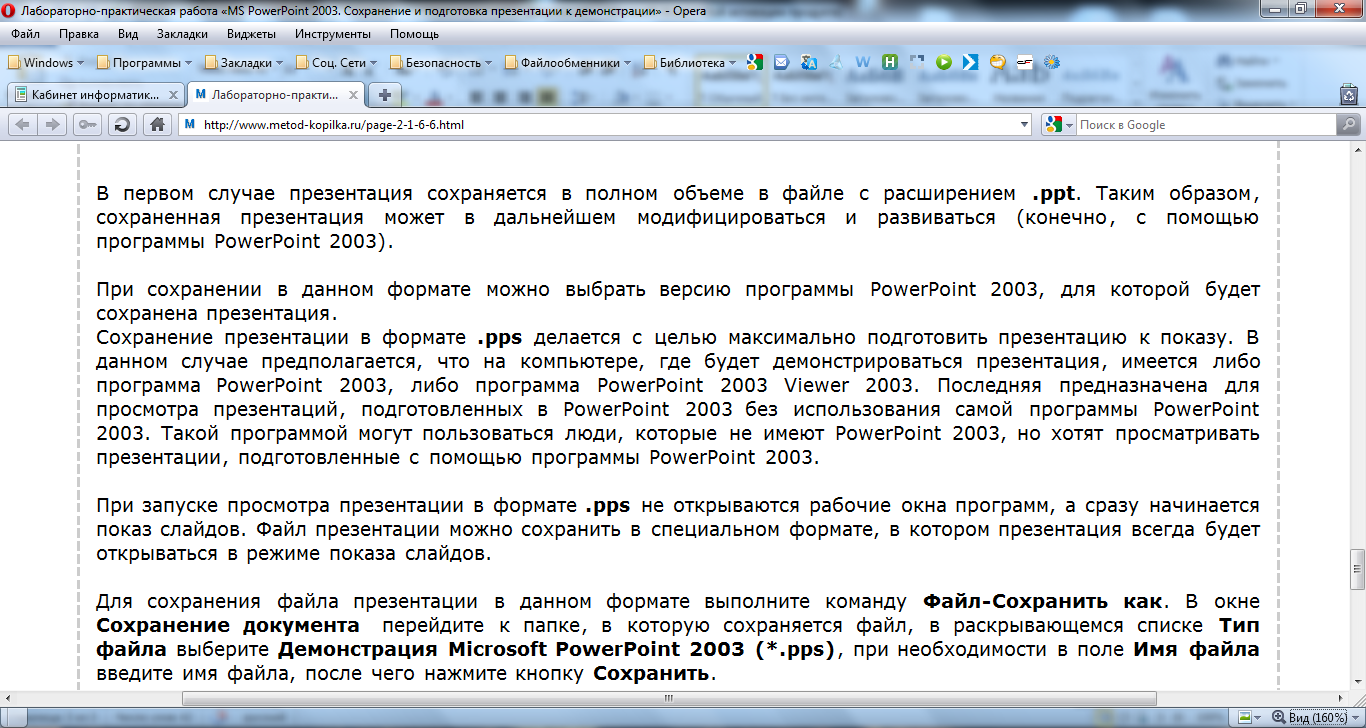Open the password wand key icon
This screenshot has width=1366, height=728.
coord(87,125)
